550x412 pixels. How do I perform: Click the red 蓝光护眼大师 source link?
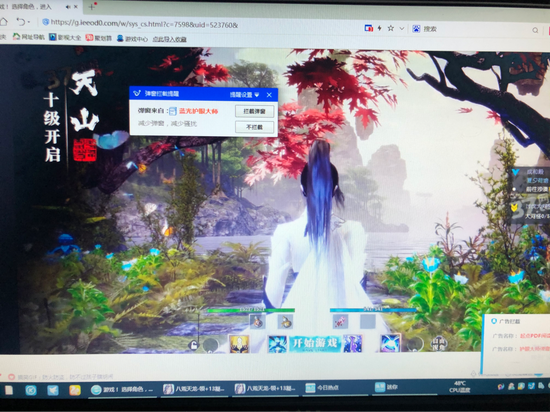coord(198,111)
